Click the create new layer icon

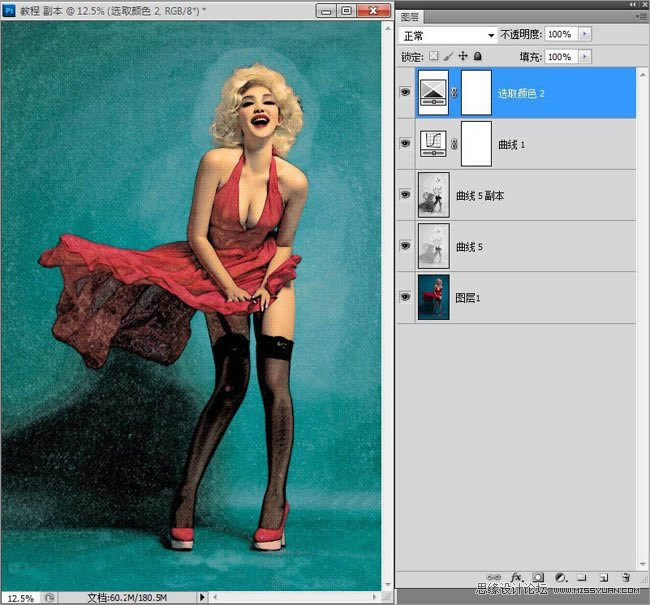click(604, 577)
